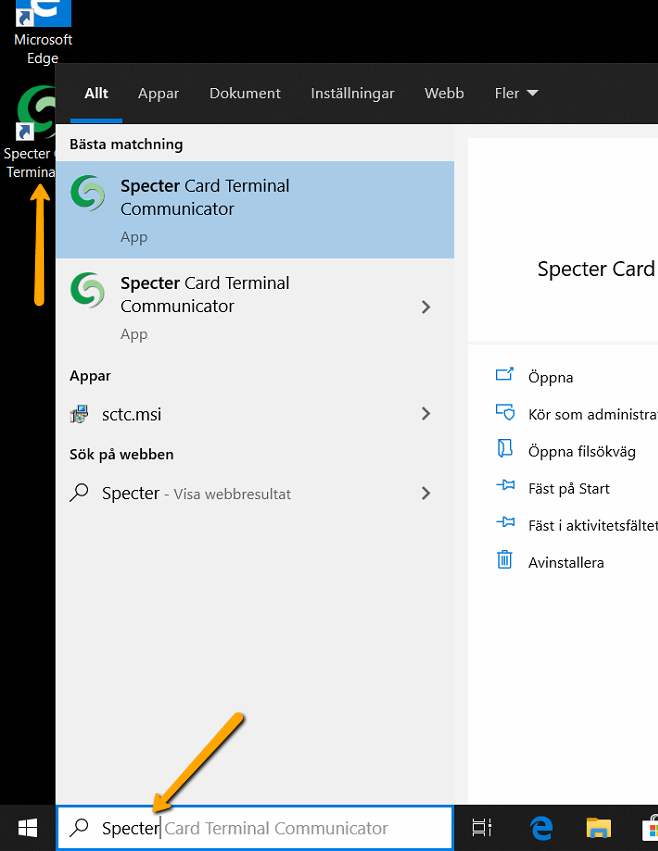Select Öppna filsökväg option

pos(581,451)
